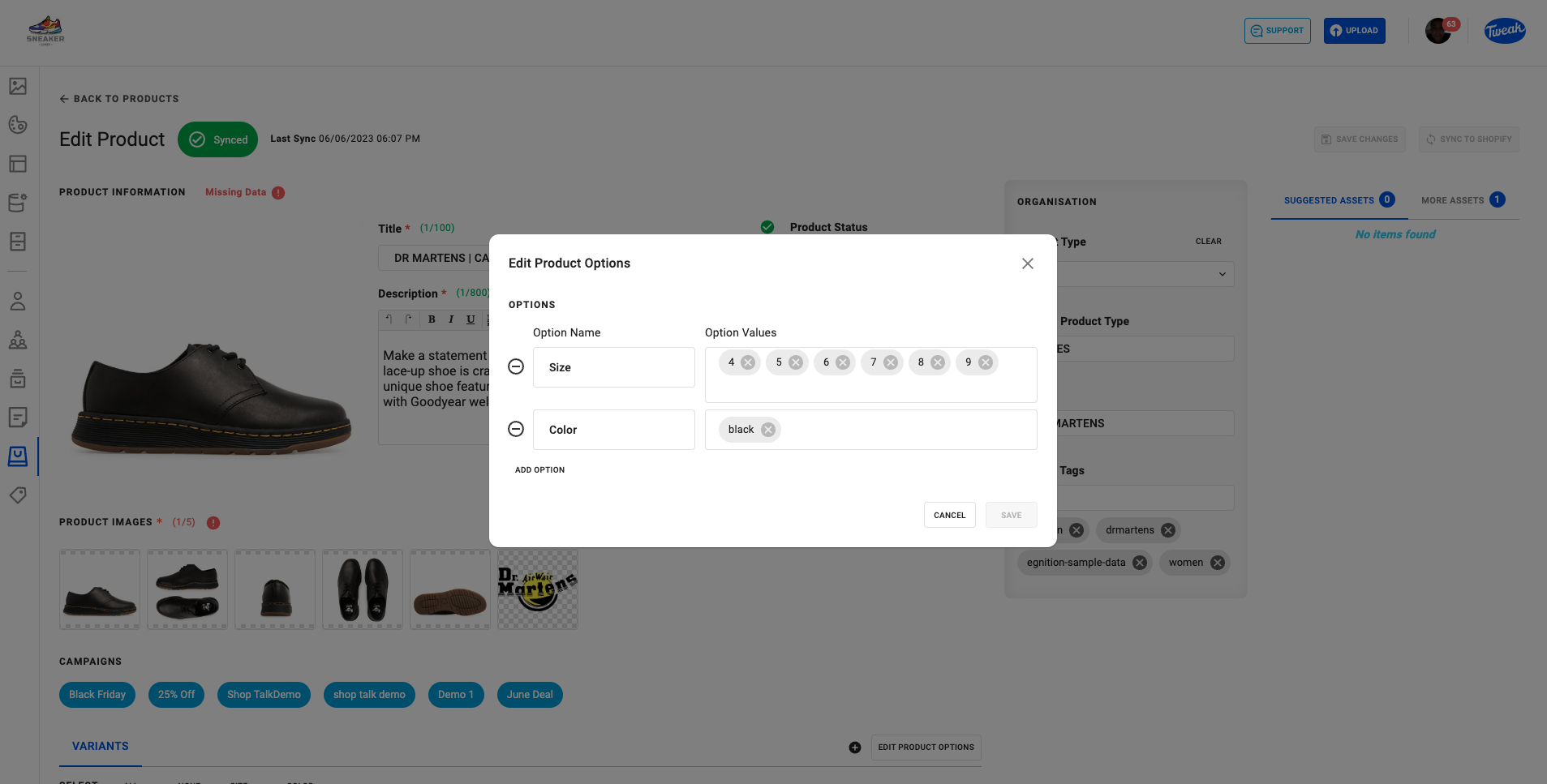The height and width of the screenshot is (784, 1547).
Task: Remove the Color option with minus icon
Action: 516,429
